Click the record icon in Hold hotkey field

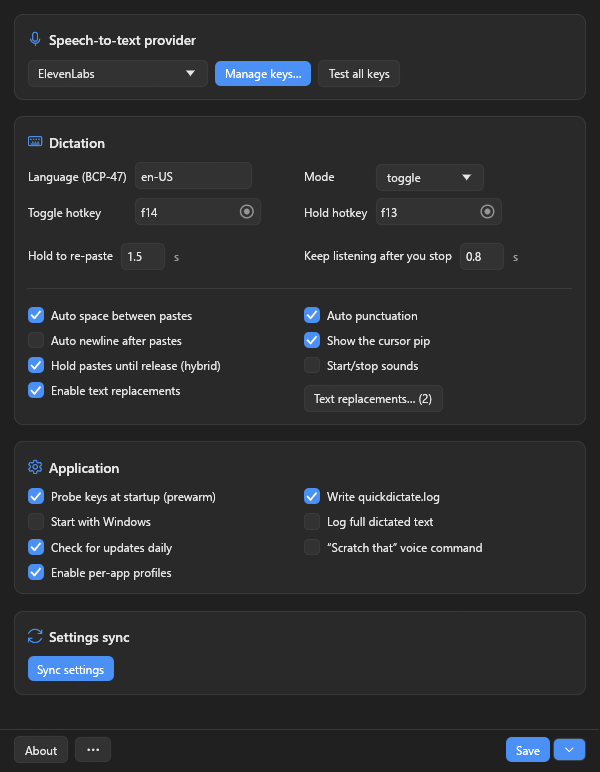pos(487,212)
